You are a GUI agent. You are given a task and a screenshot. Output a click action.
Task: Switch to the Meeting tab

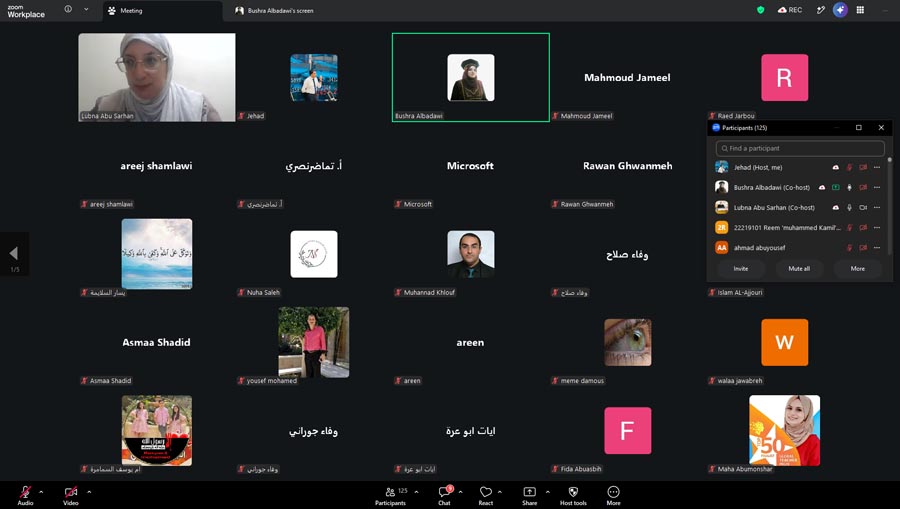tap(162, 11)
